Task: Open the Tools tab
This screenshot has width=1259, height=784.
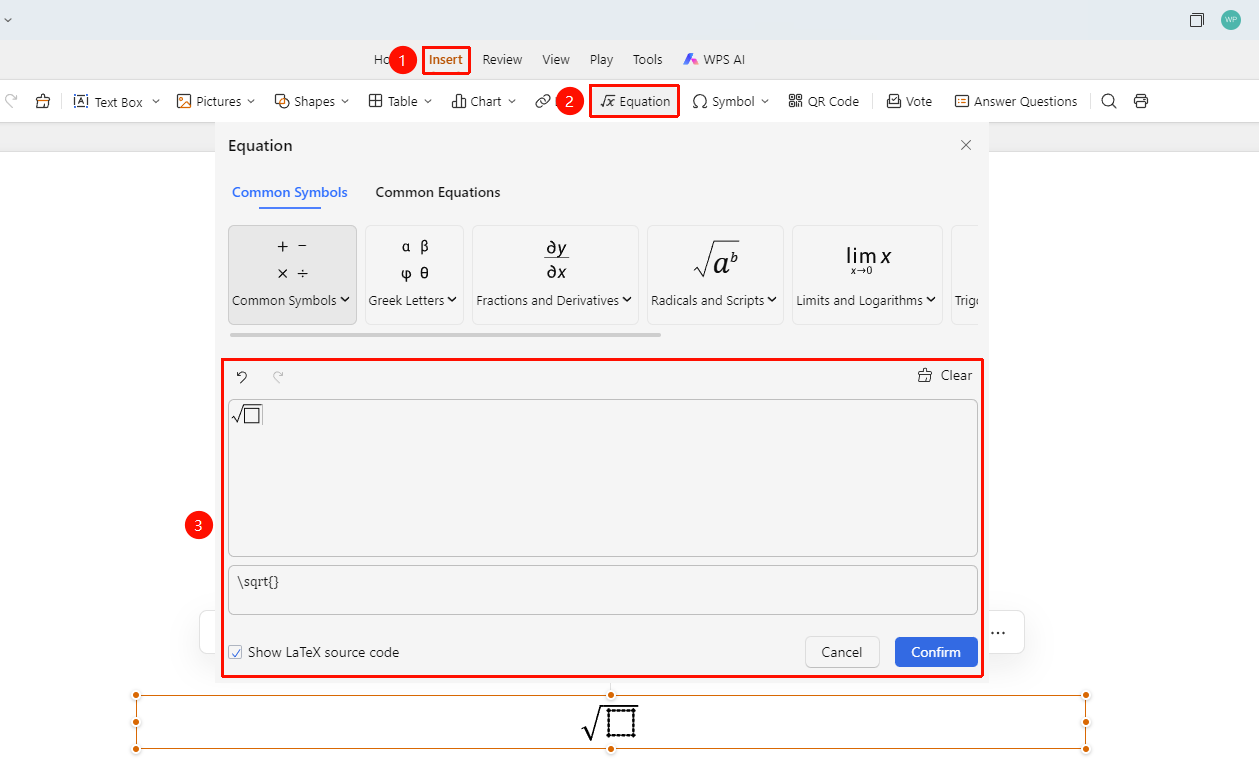Action: pyautogui.click(x=648, y=60)
